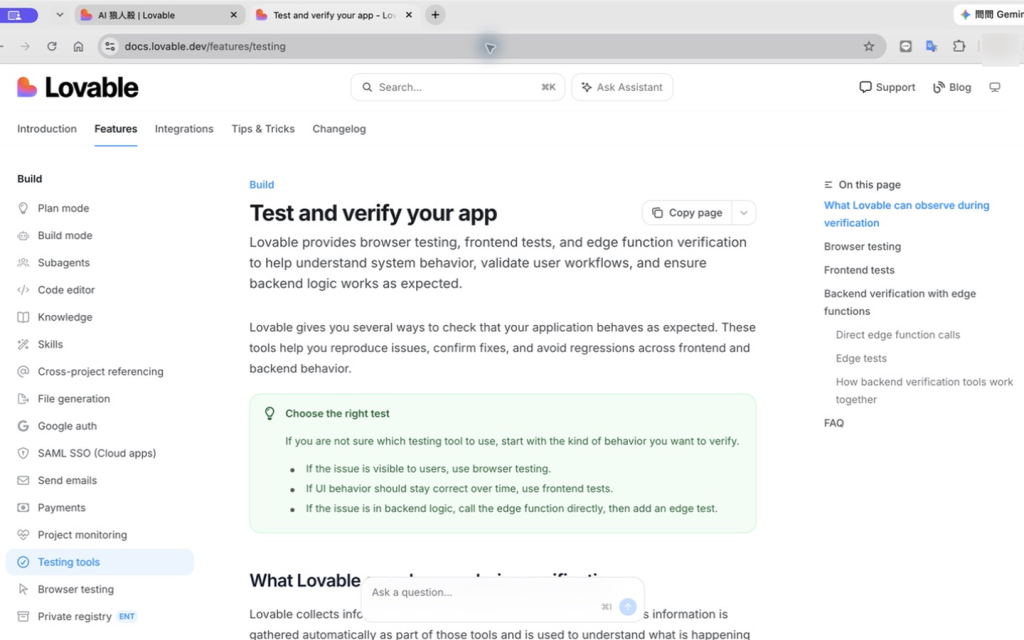Image resolution: width=1024 pixels, height=640 pixels.
Task: Click the Project monitoring heartbeat icon
Action: (23, 535)
